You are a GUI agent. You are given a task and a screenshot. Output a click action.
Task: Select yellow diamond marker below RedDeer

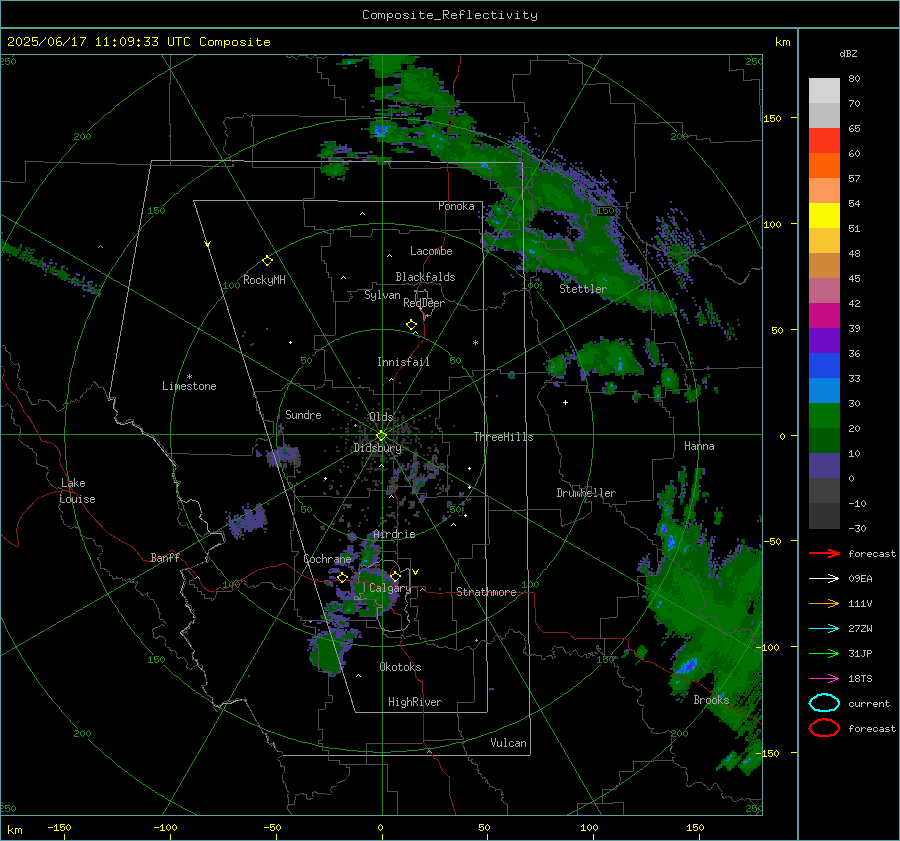tap(411, 325)
